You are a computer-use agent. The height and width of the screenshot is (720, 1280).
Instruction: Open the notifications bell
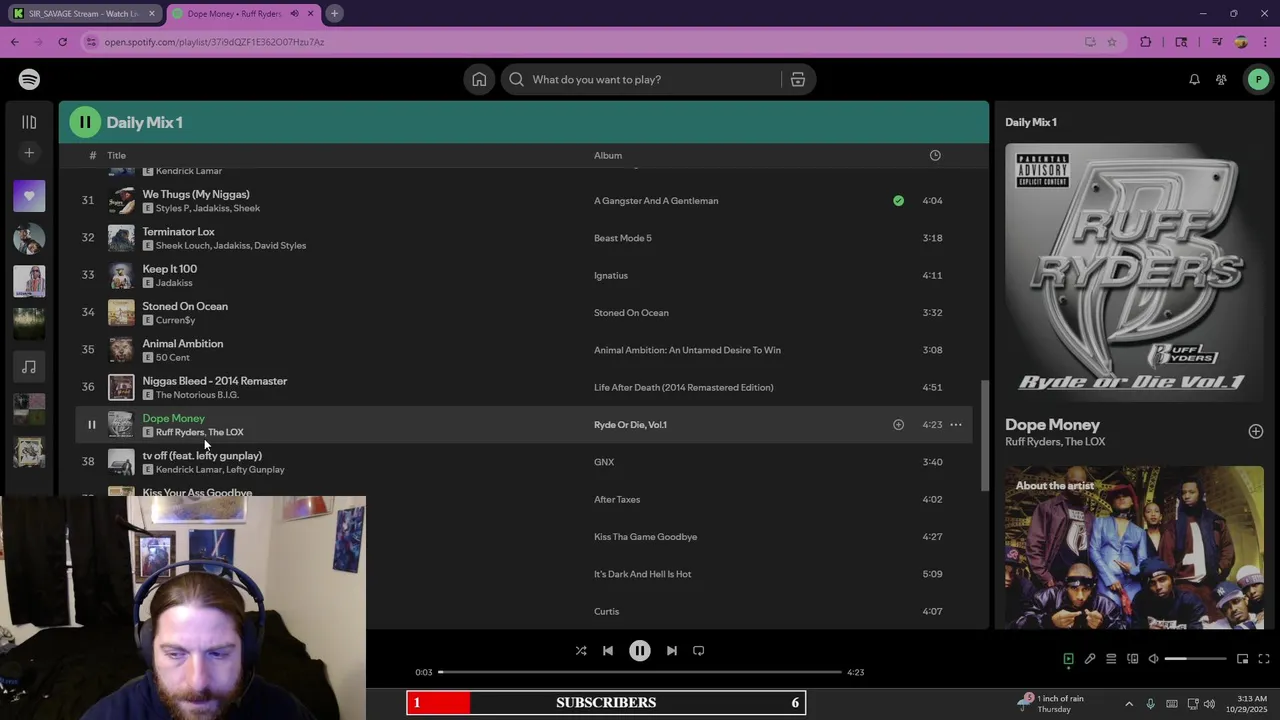pyautogui.click(x=1194, y=79)
